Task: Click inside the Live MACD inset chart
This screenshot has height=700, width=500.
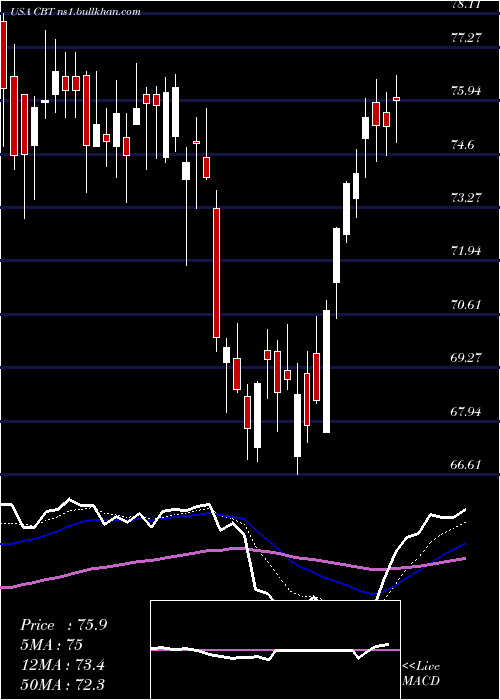Action: click(275, 650)
